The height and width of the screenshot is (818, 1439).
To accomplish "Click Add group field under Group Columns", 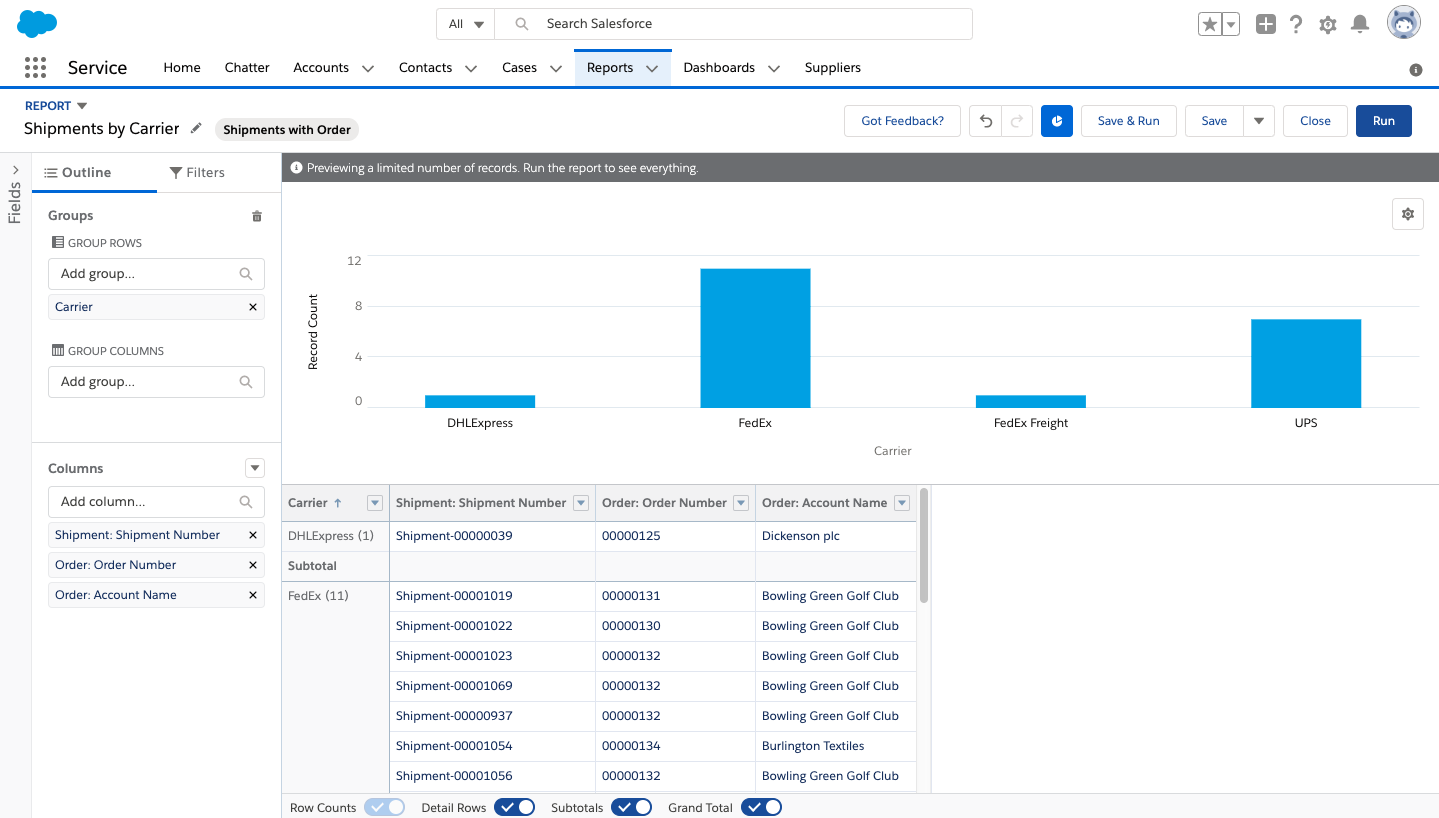I will [x=156, y=381].
